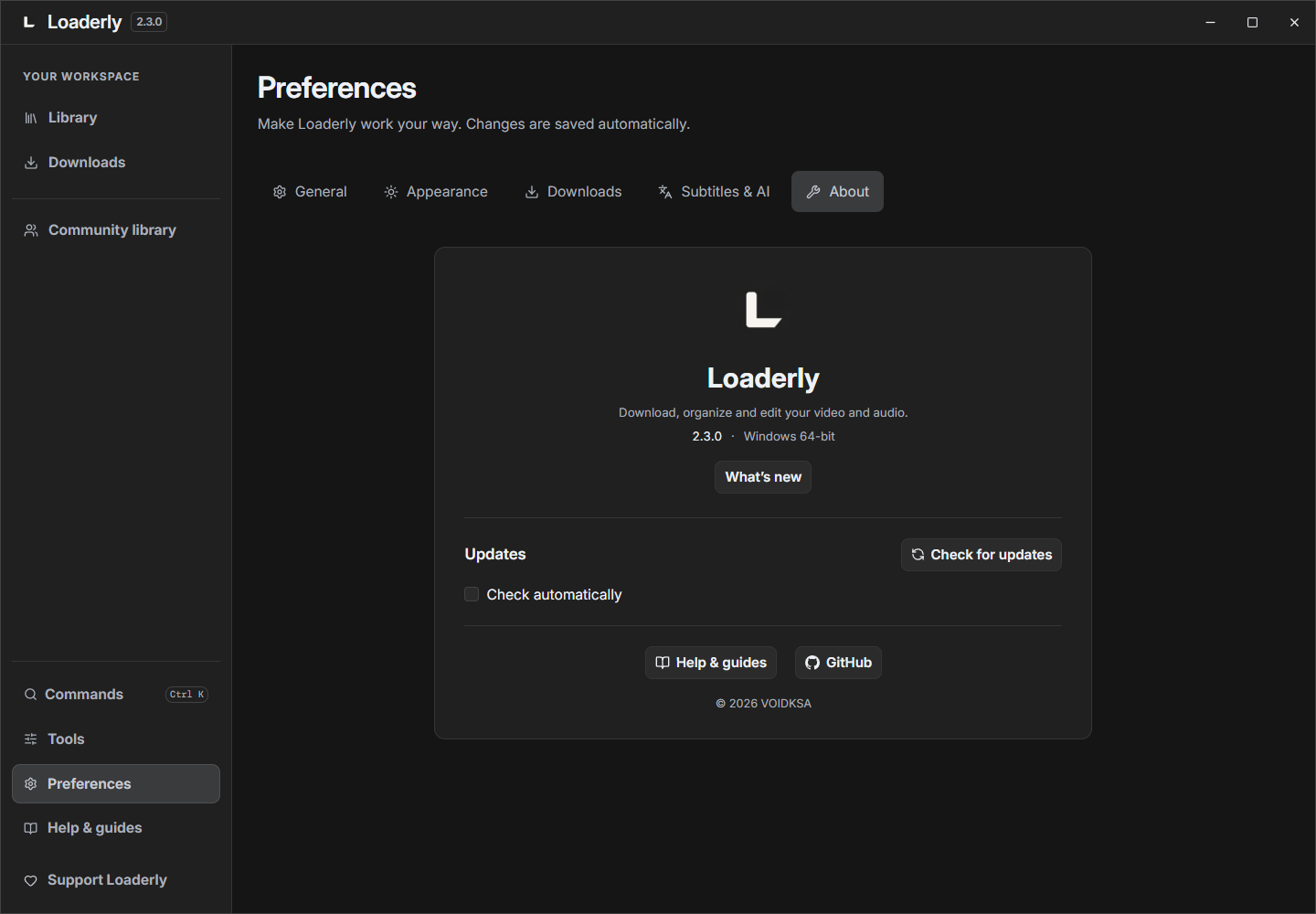This screenshot has height=914, width=1316.
Task: Click the Preferences gear icon in sidebar
Action: (31, 784)
